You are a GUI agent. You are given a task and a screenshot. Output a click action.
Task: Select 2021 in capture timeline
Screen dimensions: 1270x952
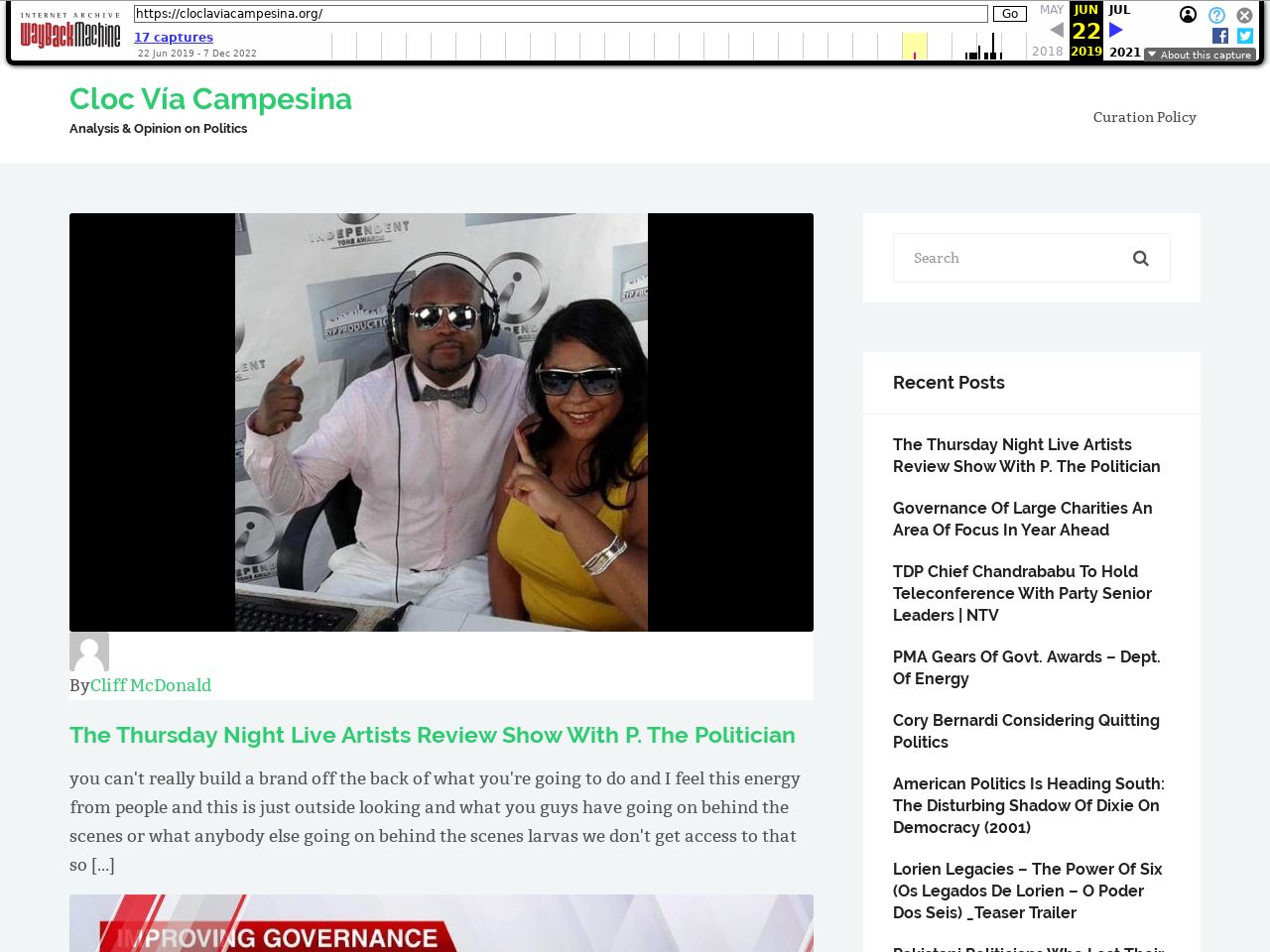[1125, 52]
